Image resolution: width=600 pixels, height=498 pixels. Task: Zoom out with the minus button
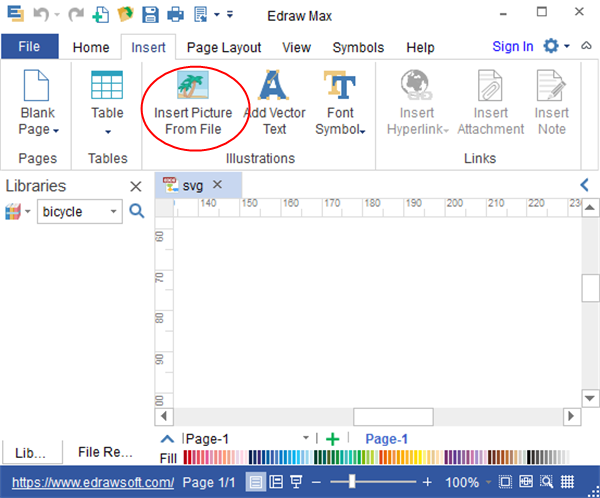point(316,482)
